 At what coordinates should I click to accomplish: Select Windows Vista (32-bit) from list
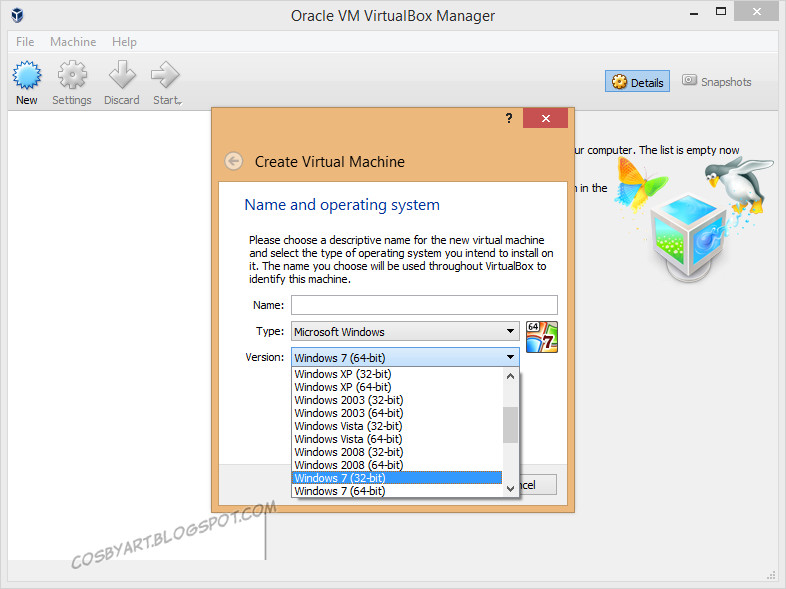[x=397, y=426]
